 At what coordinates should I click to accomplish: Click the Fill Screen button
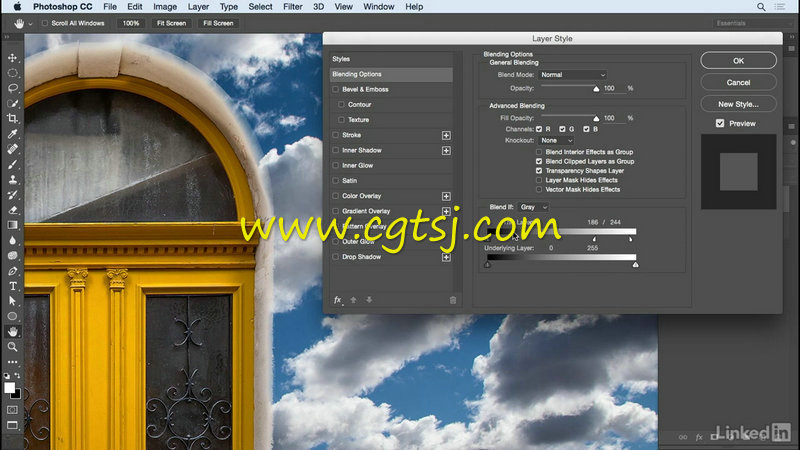[218, 23]
